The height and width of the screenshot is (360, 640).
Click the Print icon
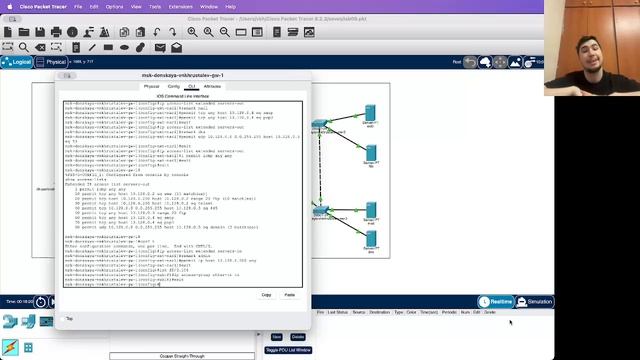56,32
